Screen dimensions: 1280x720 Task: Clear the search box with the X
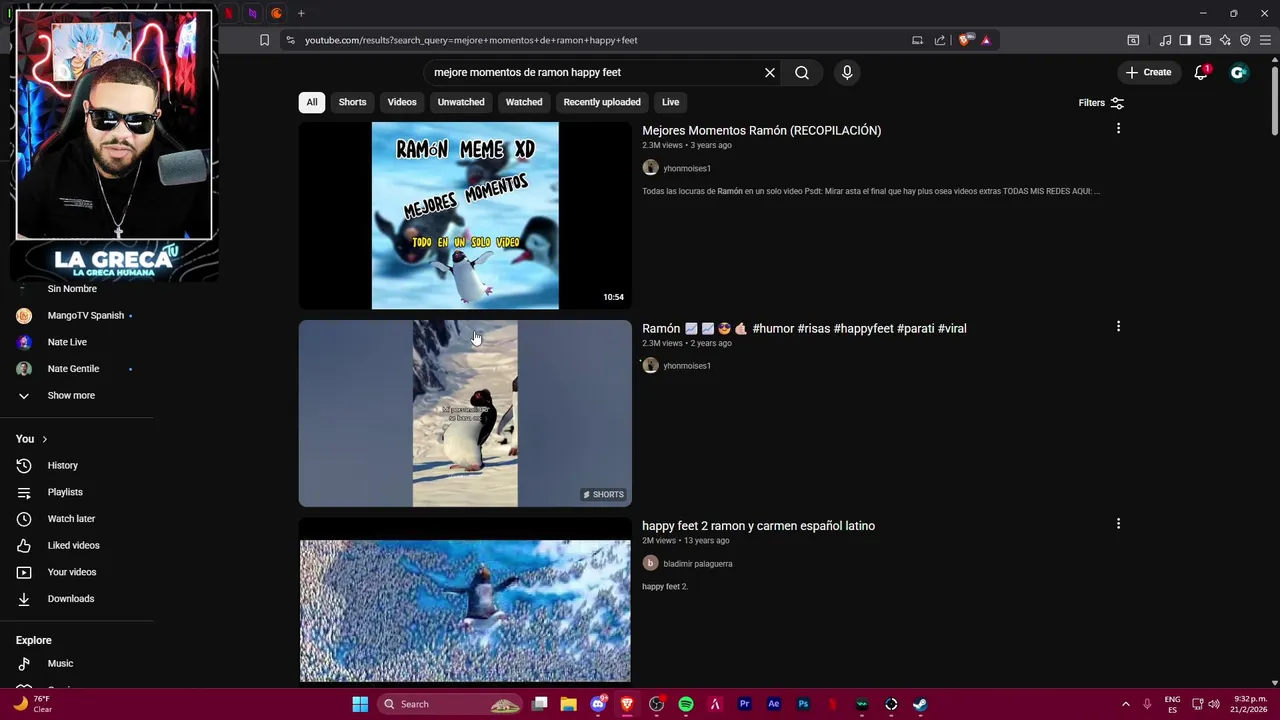(770, 73)
